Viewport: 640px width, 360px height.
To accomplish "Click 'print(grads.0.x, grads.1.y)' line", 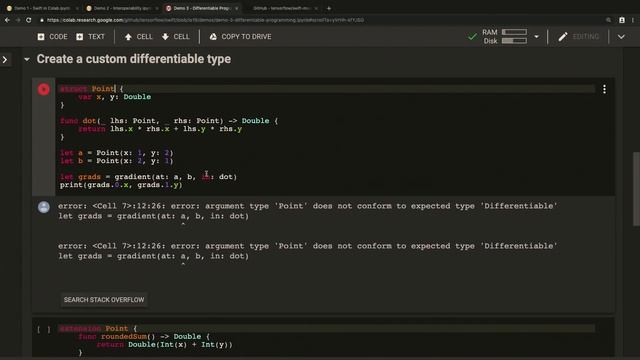I will (121, 185).
